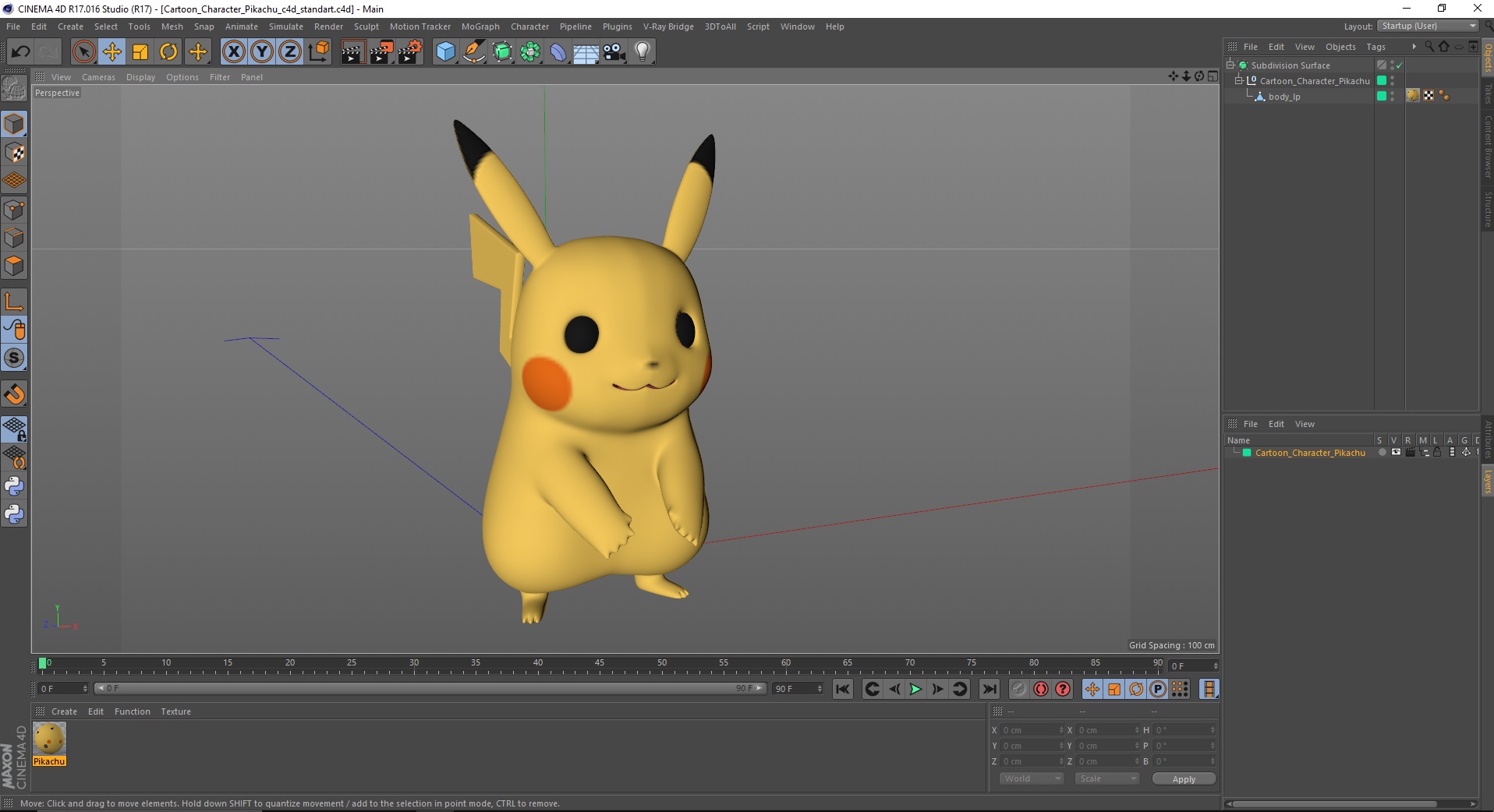This screenshot has height=812, width=1494.
Task: Click viewport maximize toggle icon
Action: (x=1213, y=76)
